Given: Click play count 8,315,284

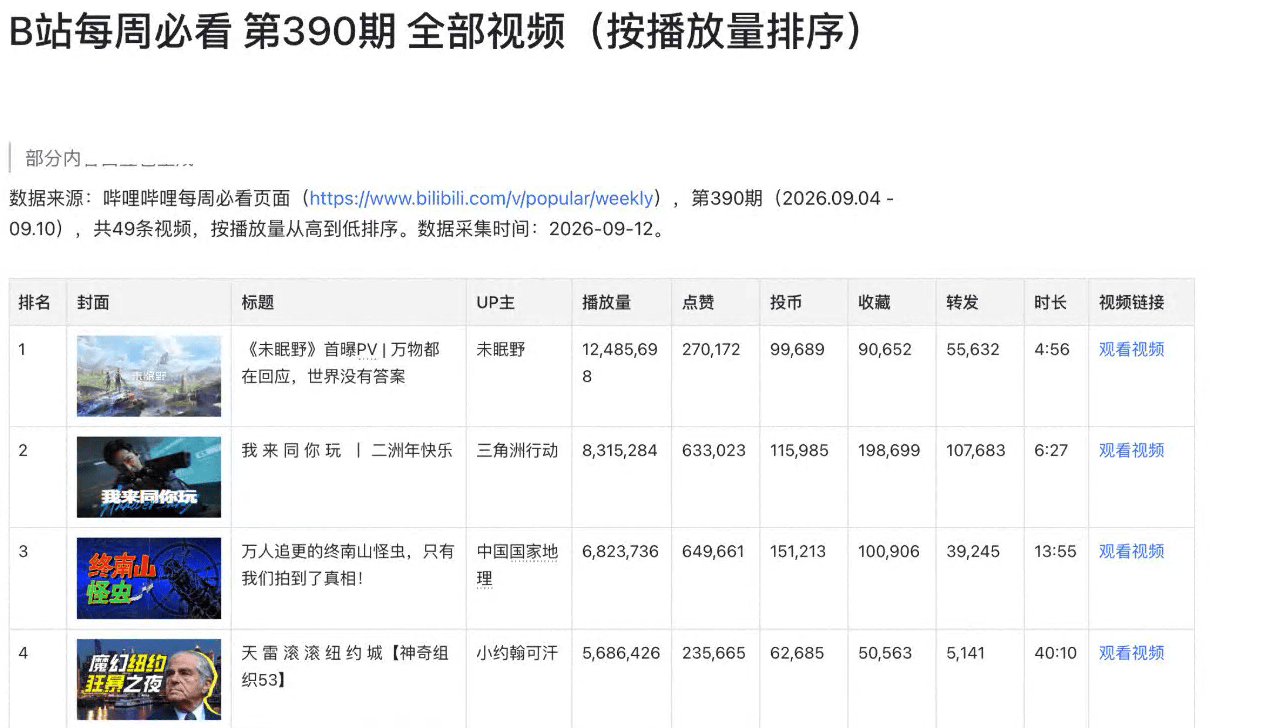Looking at the screenshot, I should coord(620,450).
